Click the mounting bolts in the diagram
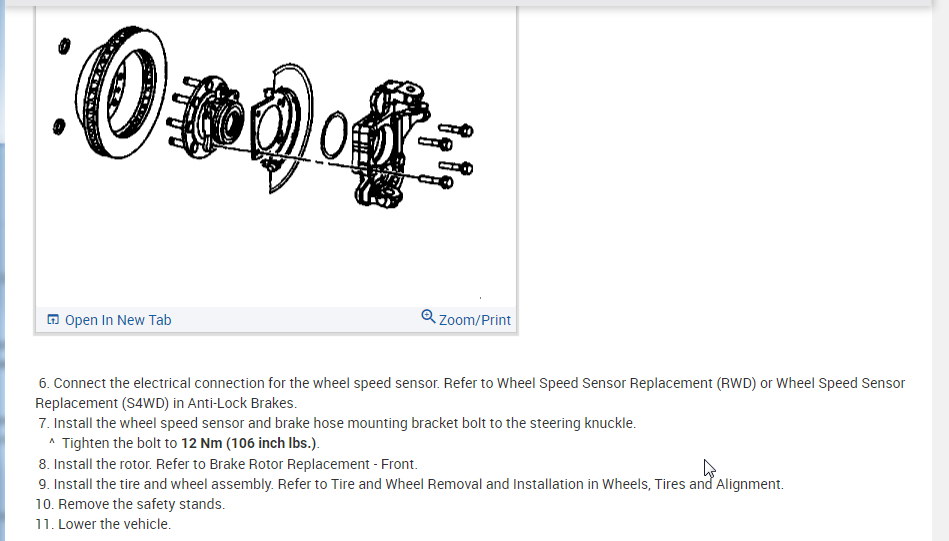This screenshot has width=949, height=541. coord(447,154)
